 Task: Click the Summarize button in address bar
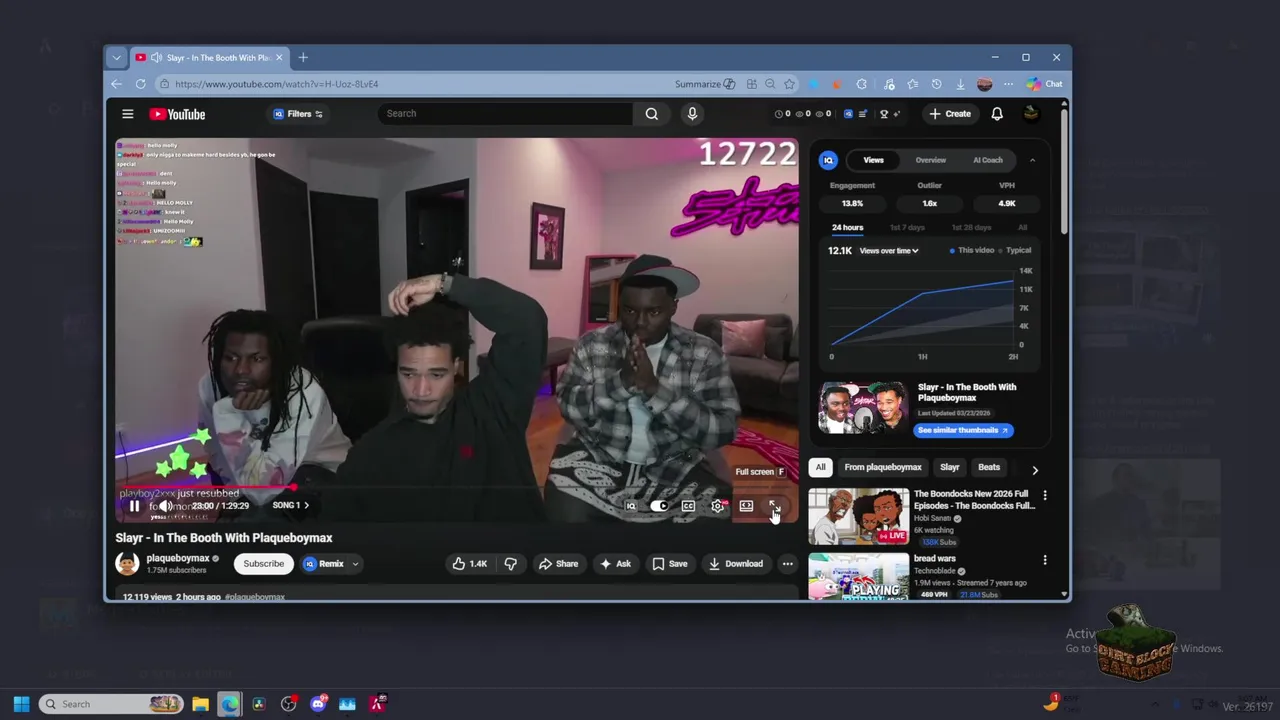(705, 84)
